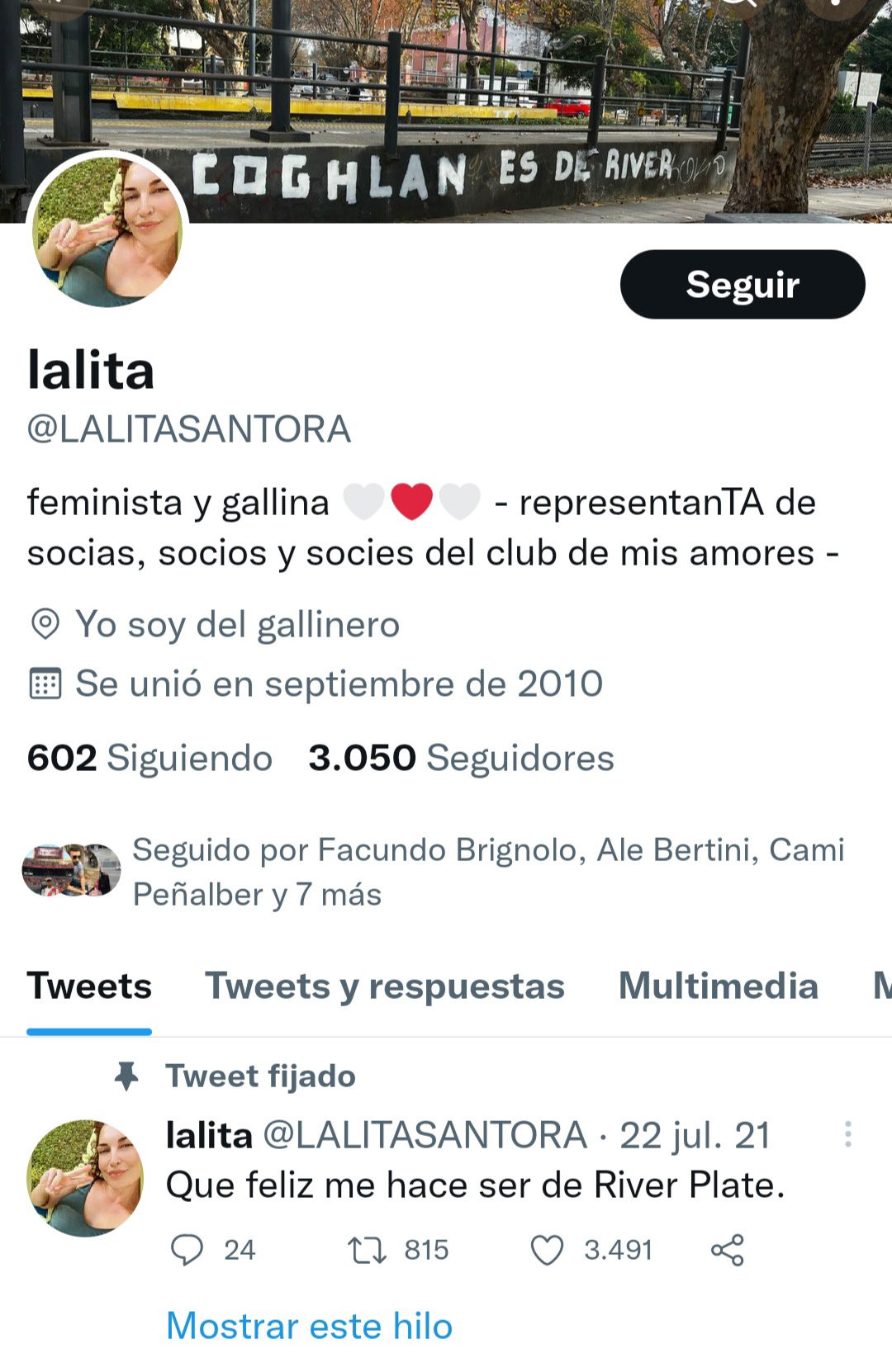Follow lalita with the Seguir button
The height and width of the screenshot is (1372, 892).
tap(743, 284)
